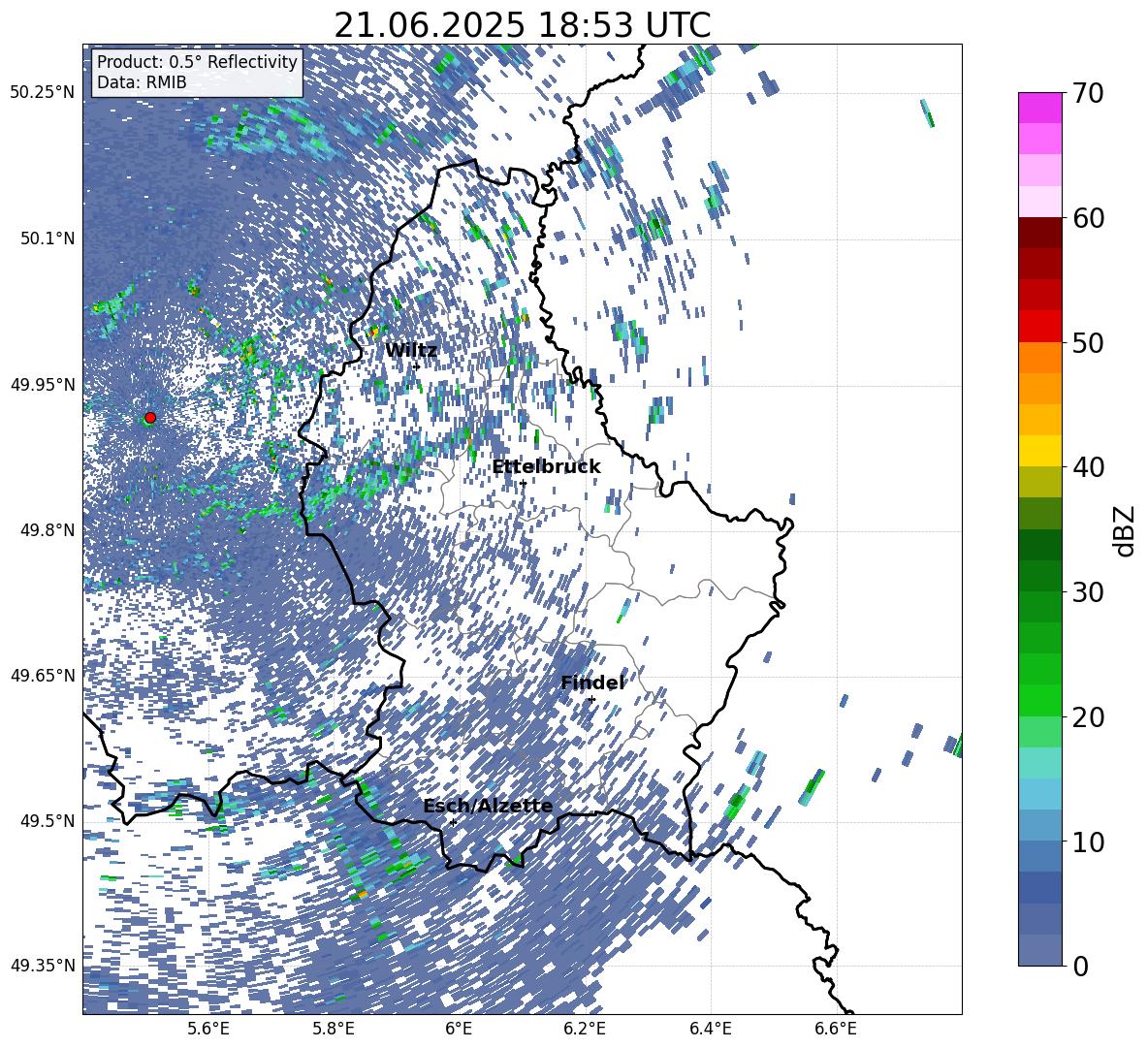Click the bright green colorbar segment at 20
Viewport: 1148px width, 1048px height.
click(x=1039, y=700)
